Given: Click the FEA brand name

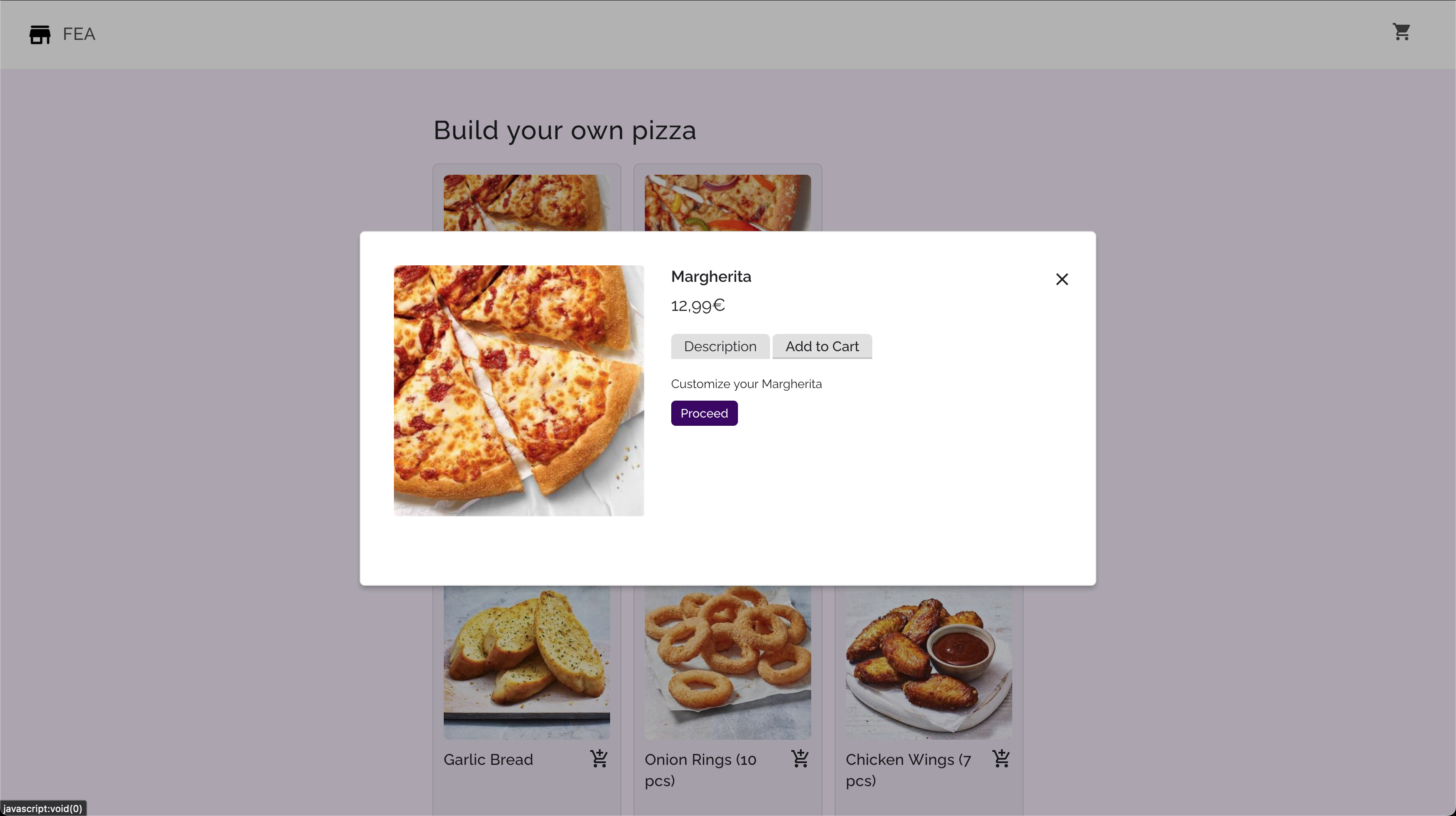Looking at the screenshot, I should 78,34.
